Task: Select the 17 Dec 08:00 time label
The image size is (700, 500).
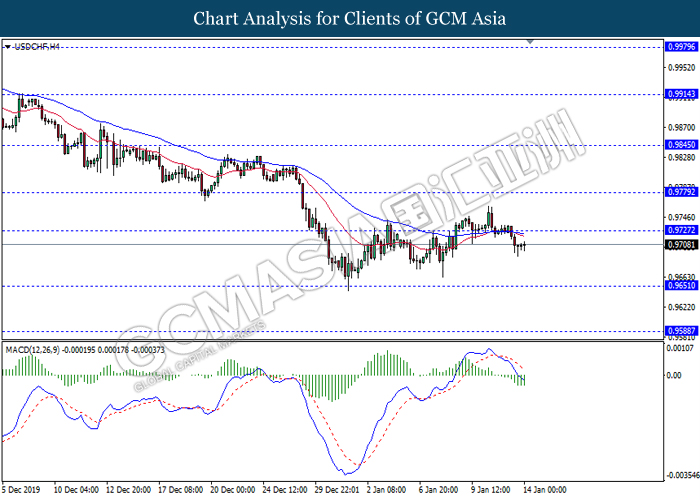Action: [x=181, y=490]
